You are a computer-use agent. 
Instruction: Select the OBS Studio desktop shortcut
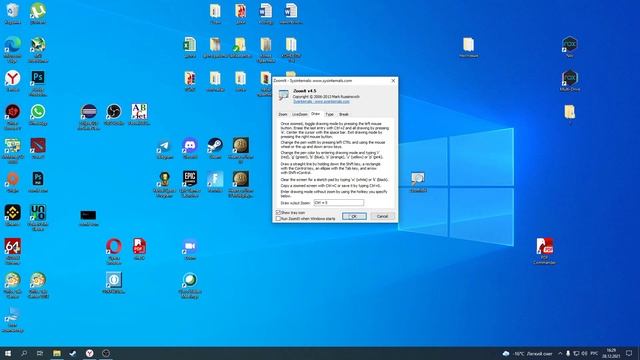(114, 115)
